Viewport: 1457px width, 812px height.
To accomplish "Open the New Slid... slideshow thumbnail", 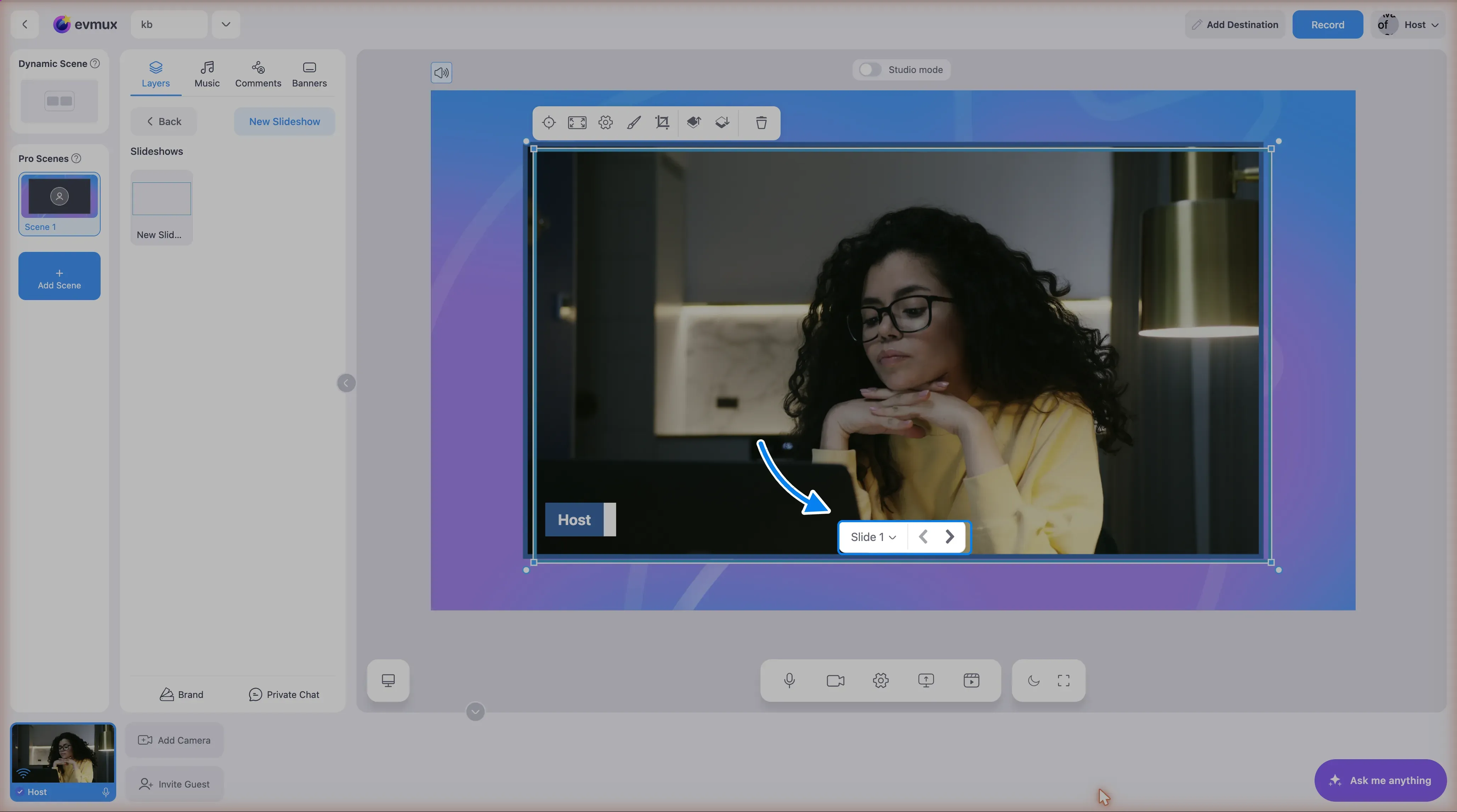I will coord(162,208).
